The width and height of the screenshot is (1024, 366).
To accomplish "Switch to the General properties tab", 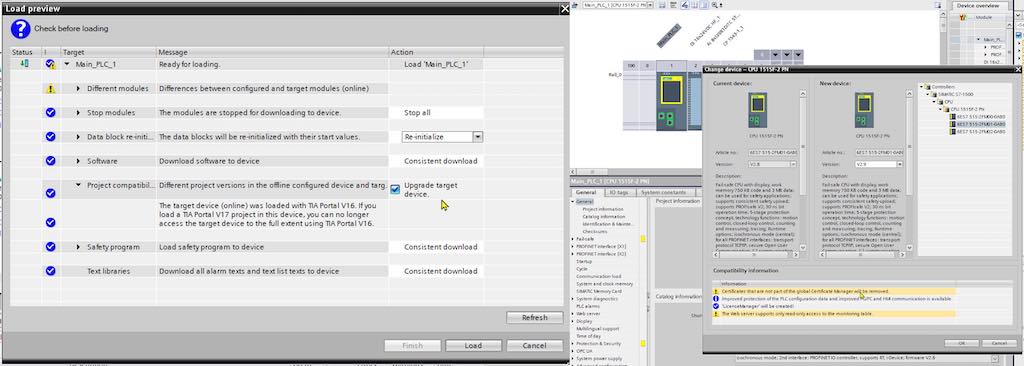I will pos(586,192).
